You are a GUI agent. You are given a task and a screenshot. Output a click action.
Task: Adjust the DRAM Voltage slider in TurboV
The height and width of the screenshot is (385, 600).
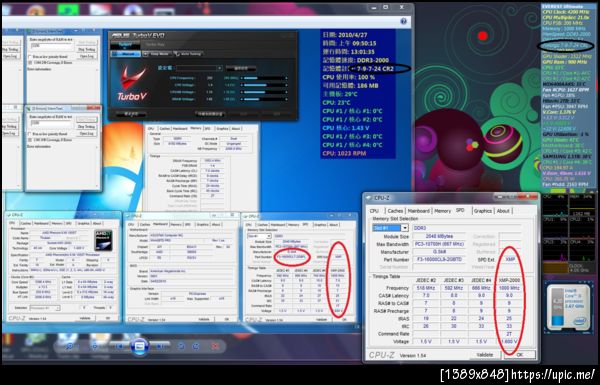264,99
